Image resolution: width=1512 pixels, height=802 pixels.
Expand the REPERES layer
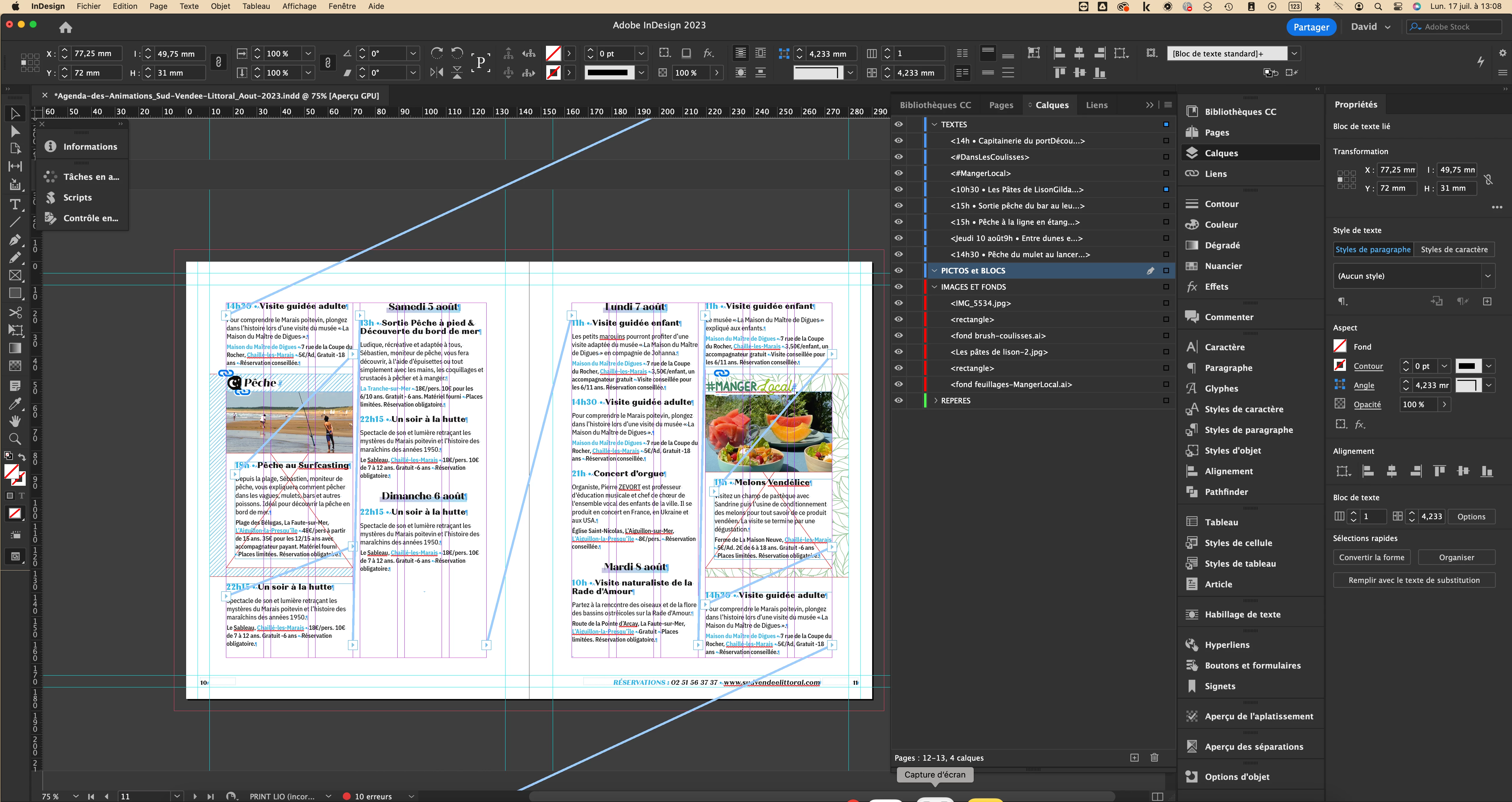935,401
